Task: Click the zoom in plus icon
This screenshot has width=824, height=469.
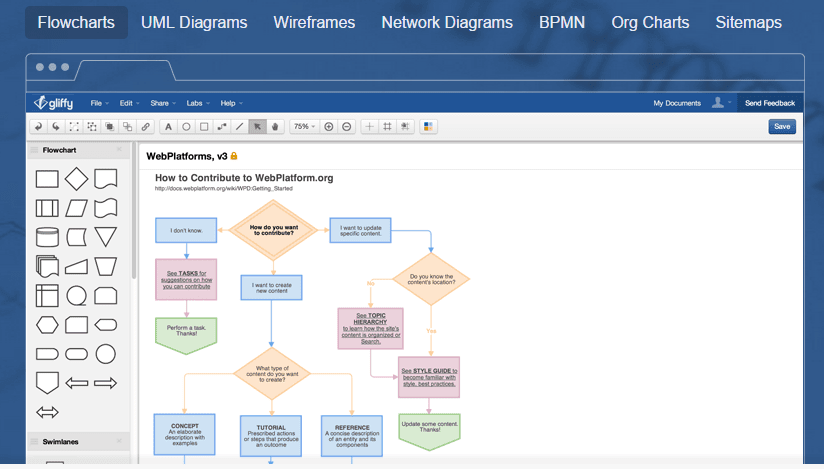Action: coord(329,127)
